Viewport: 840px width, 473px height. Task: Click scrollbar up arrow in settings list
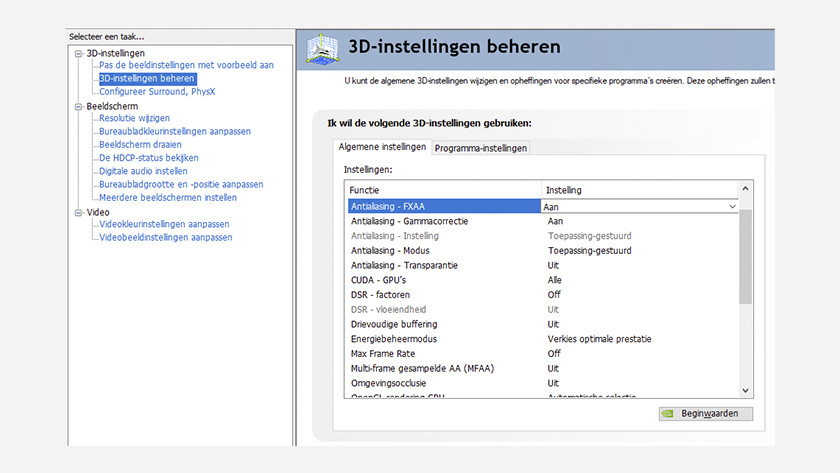pyautogui.click(x=745, y=190)
